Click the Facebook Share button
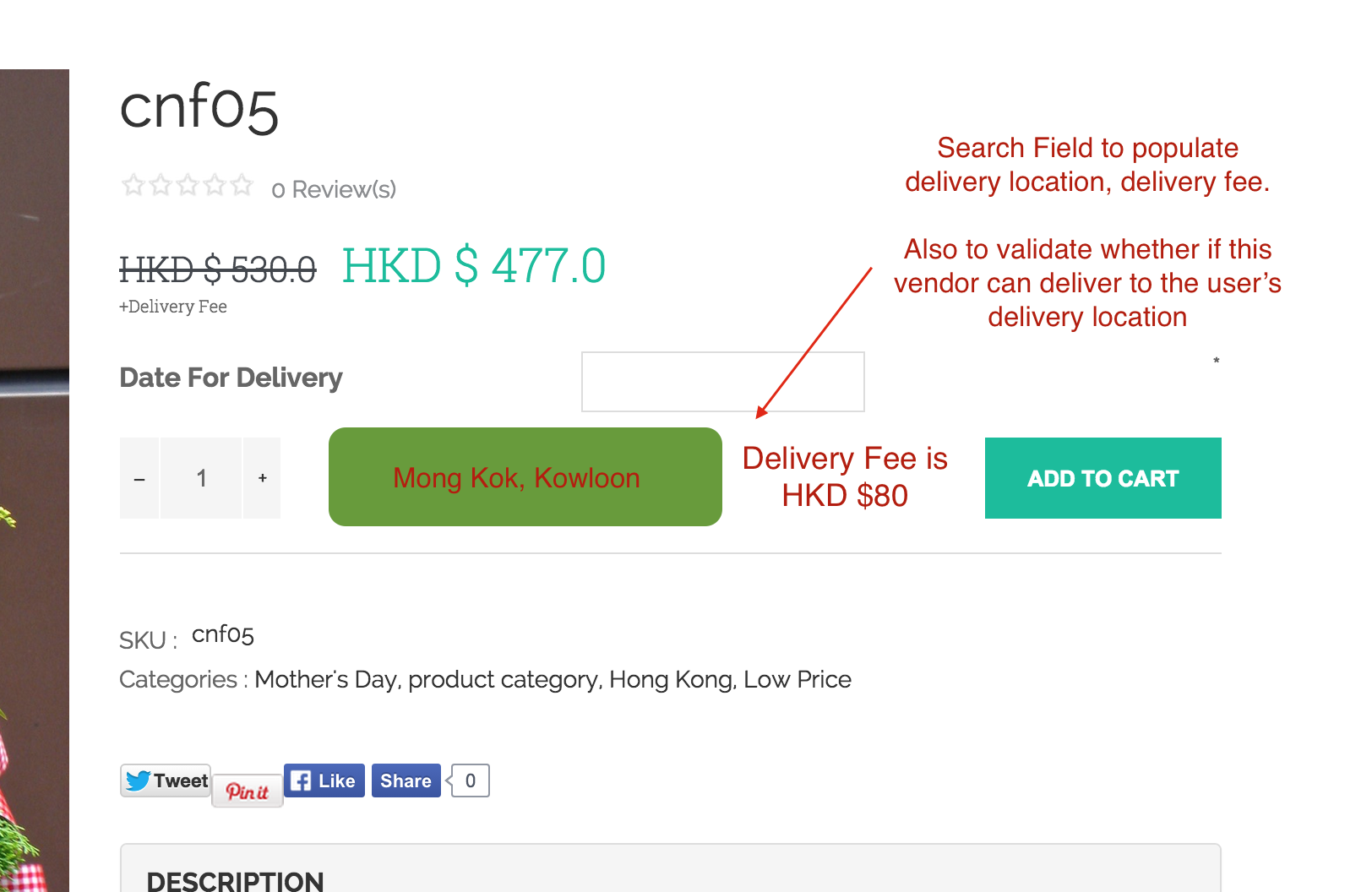1372x892 pixels. [406, 780]
